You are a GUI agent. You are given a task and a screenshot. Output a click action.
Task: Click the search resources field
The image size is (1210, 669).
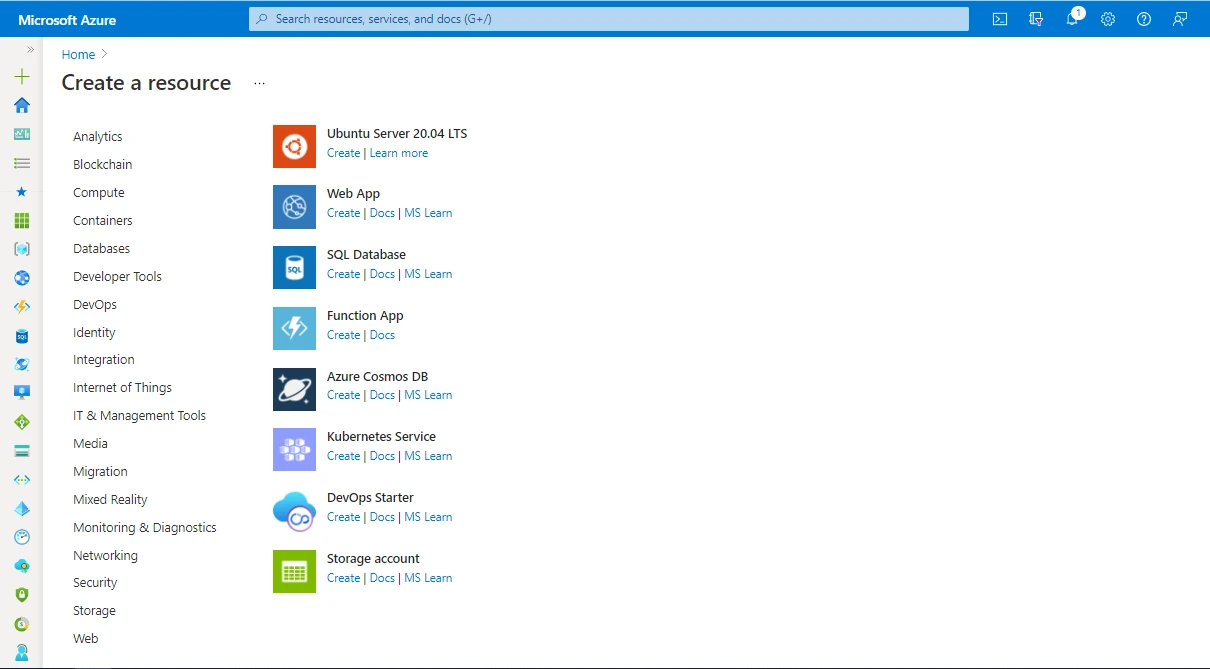tap(608, 19)
